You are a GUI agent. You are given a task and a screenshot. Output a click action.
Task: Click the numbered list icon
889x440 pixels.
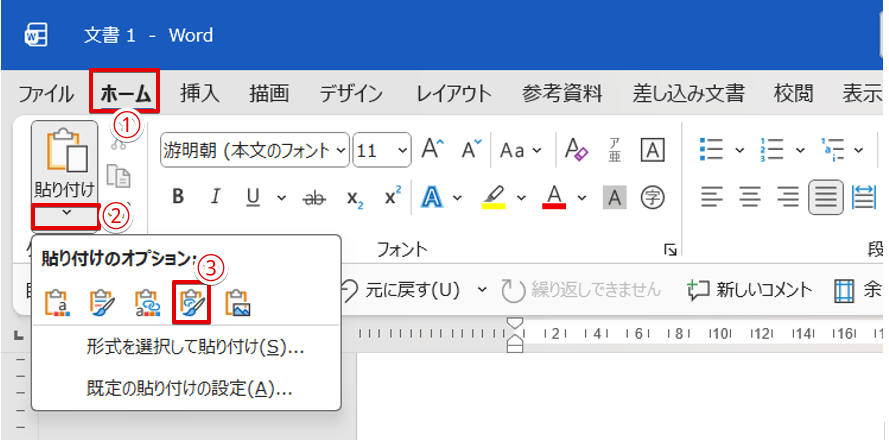click(772, 150)
